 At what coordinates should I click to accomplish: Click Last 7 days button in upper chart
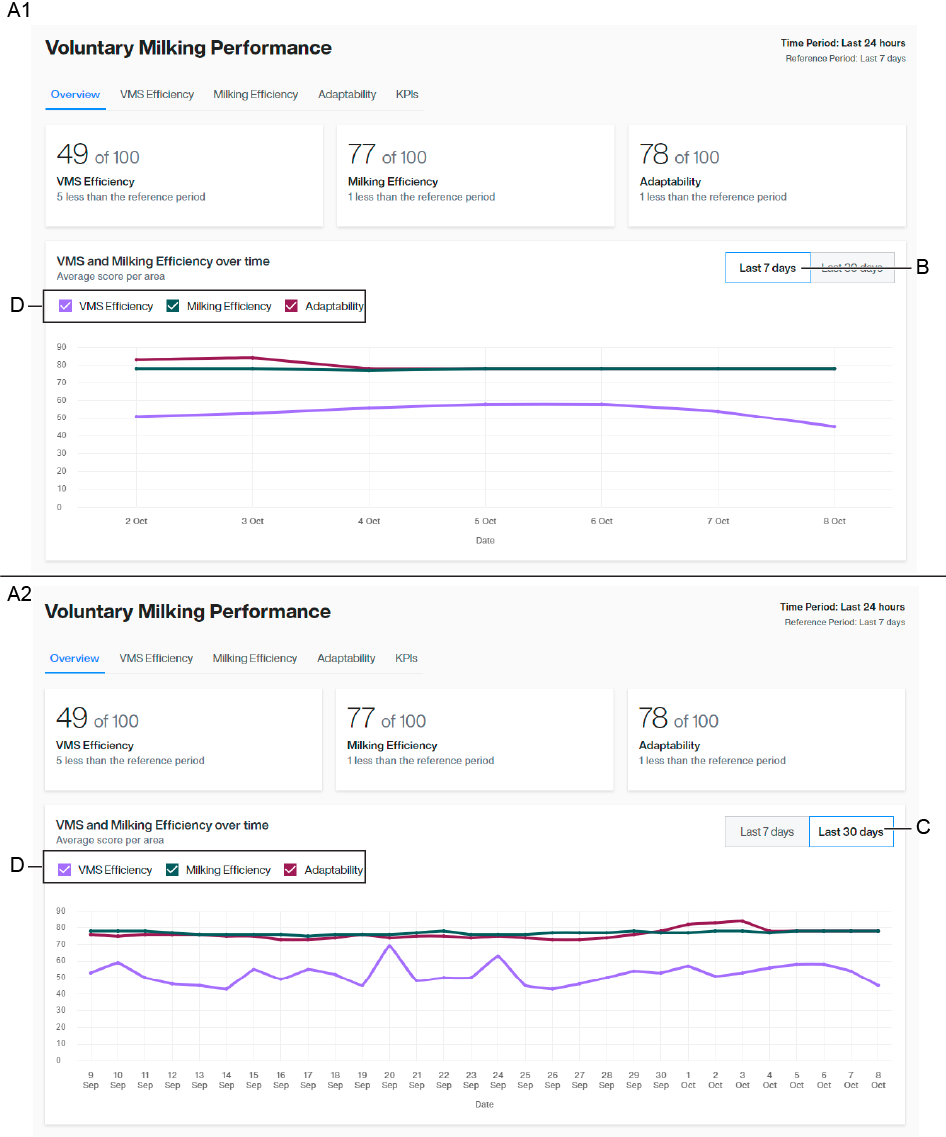click(767, 268)
